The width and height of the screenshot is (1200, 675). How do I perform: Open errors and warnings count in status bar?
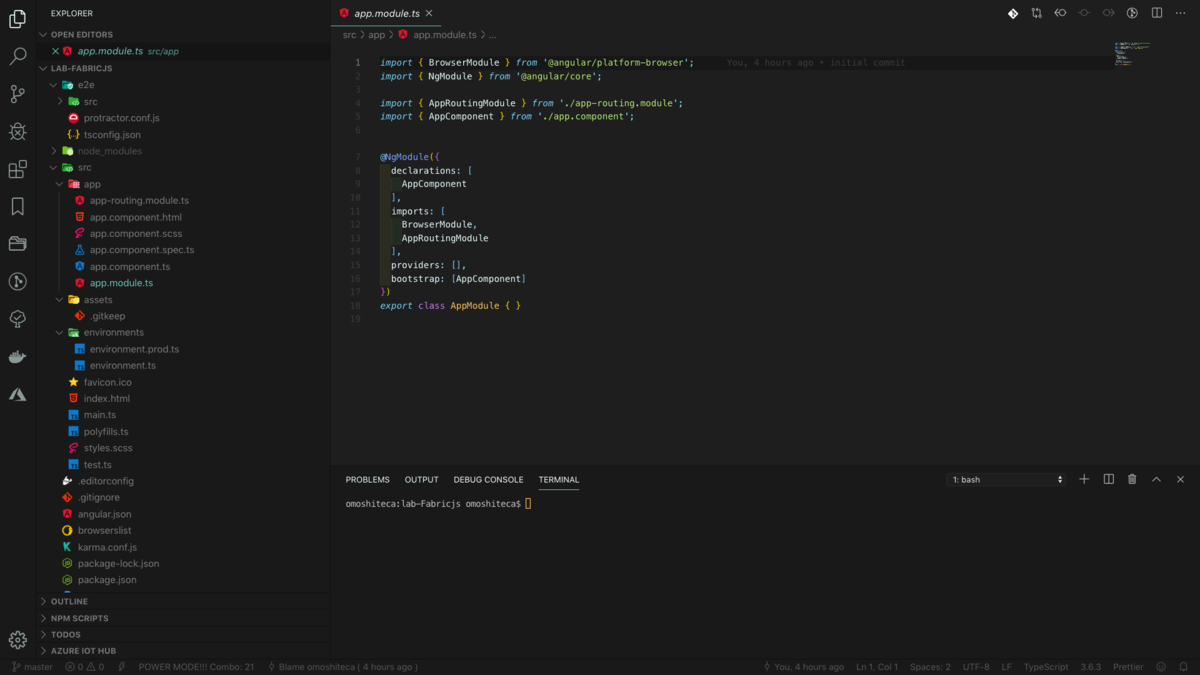coord(84,667)
